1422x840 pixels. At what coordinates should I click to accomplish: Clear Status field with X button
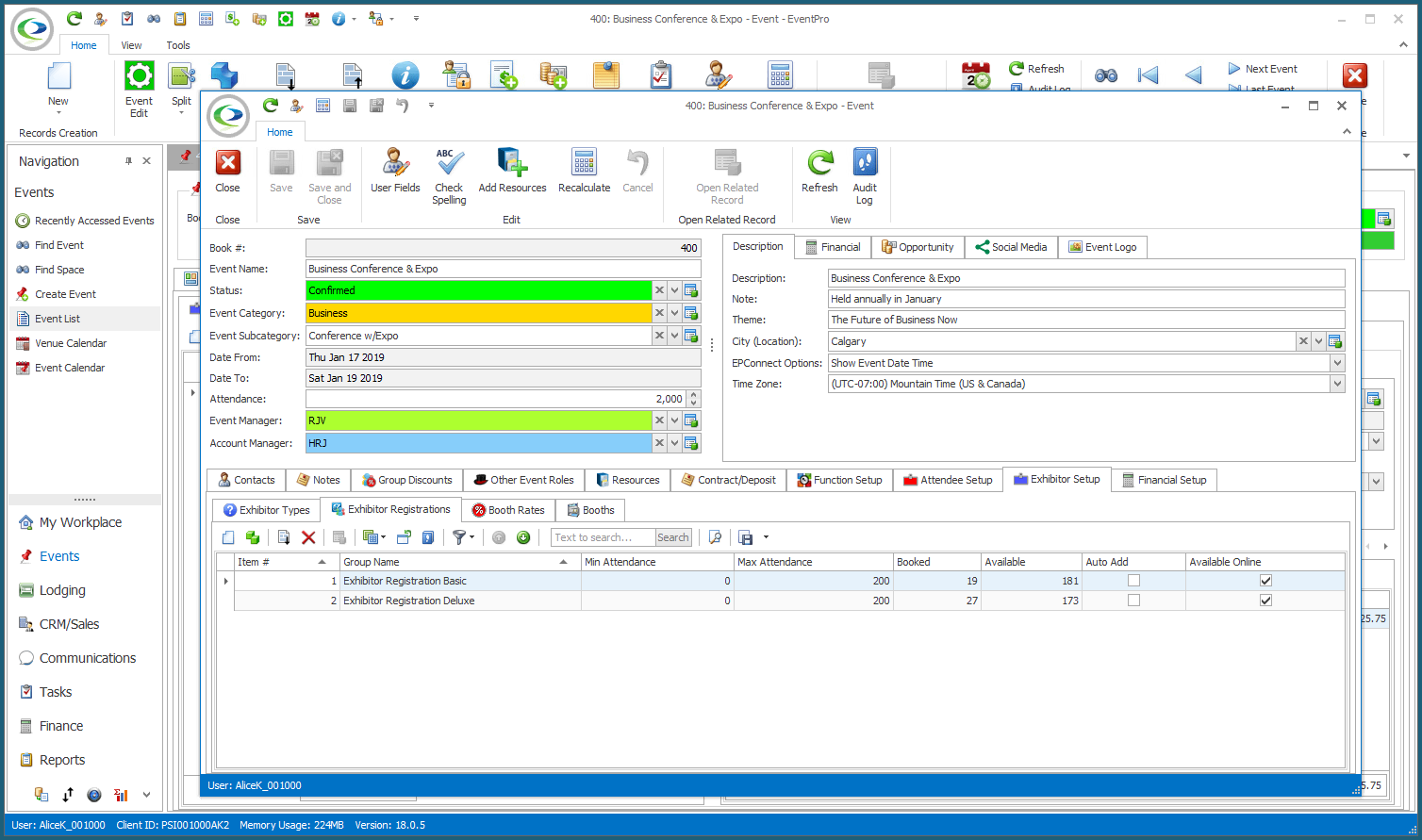(x=659, y=290)
